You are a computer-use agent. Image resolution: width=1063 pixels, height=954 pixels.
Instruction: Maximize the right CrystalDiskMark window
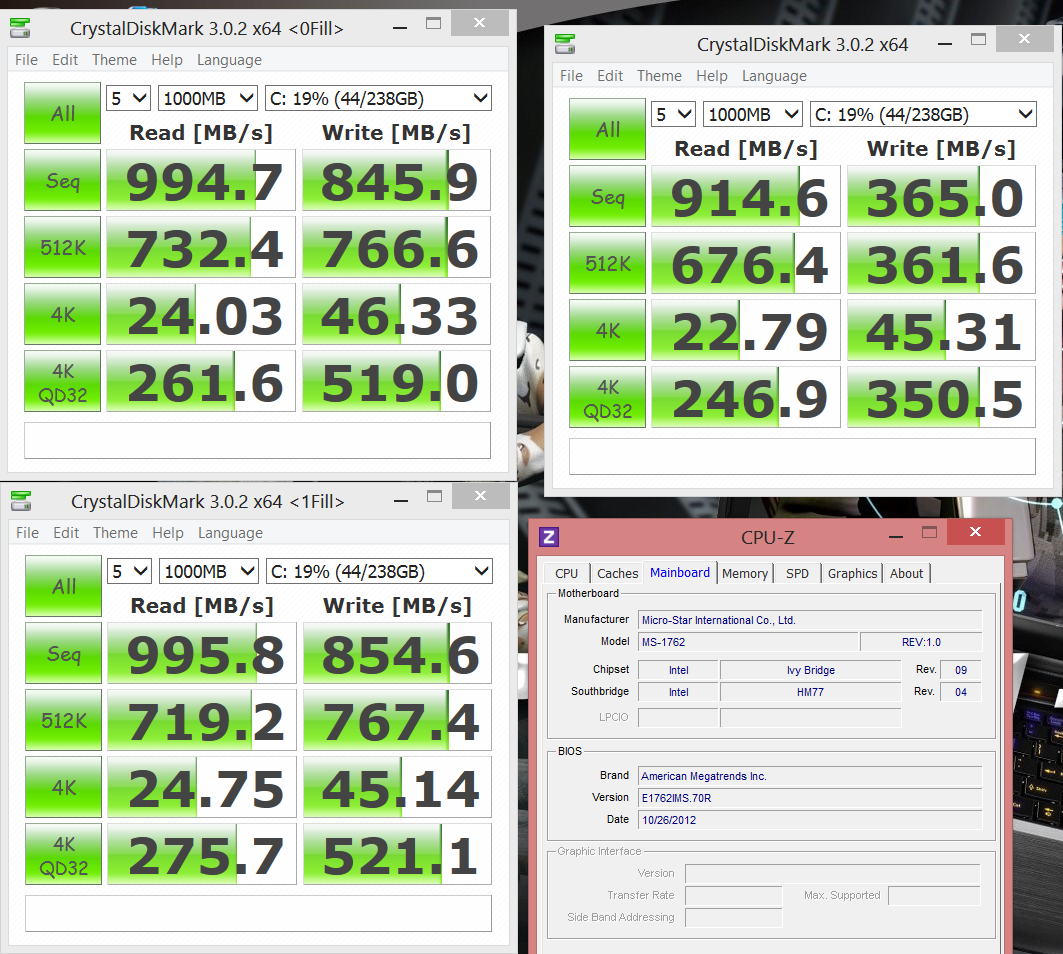978,39
